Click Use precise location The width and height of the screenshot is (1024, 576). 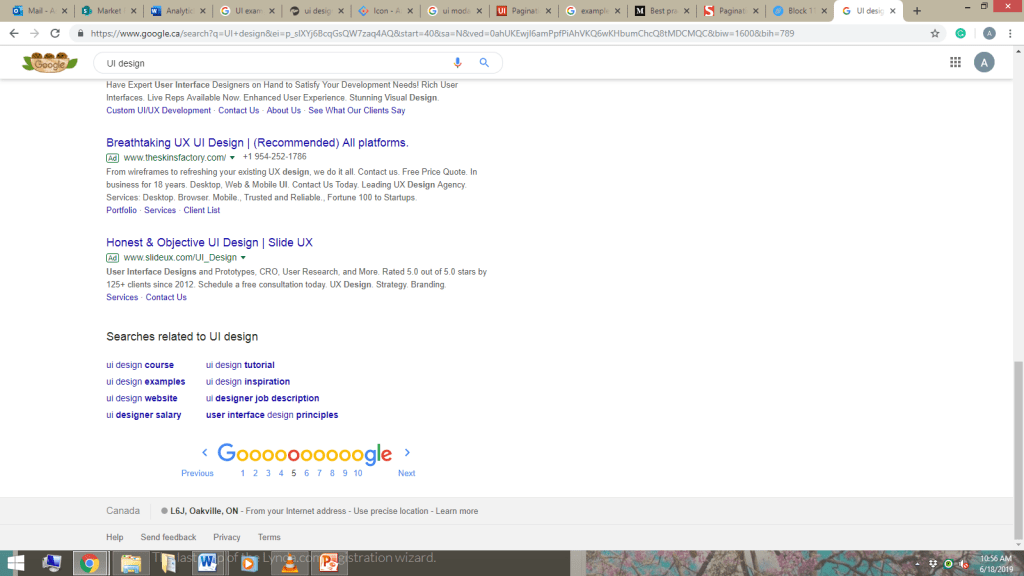point(391,511)
